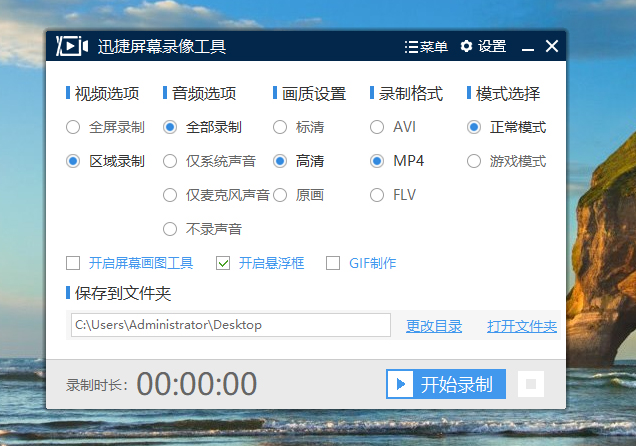The width and height of the screenshot is (636, 446).
Task: Set quality to 高清
Action: click(299, 161)
